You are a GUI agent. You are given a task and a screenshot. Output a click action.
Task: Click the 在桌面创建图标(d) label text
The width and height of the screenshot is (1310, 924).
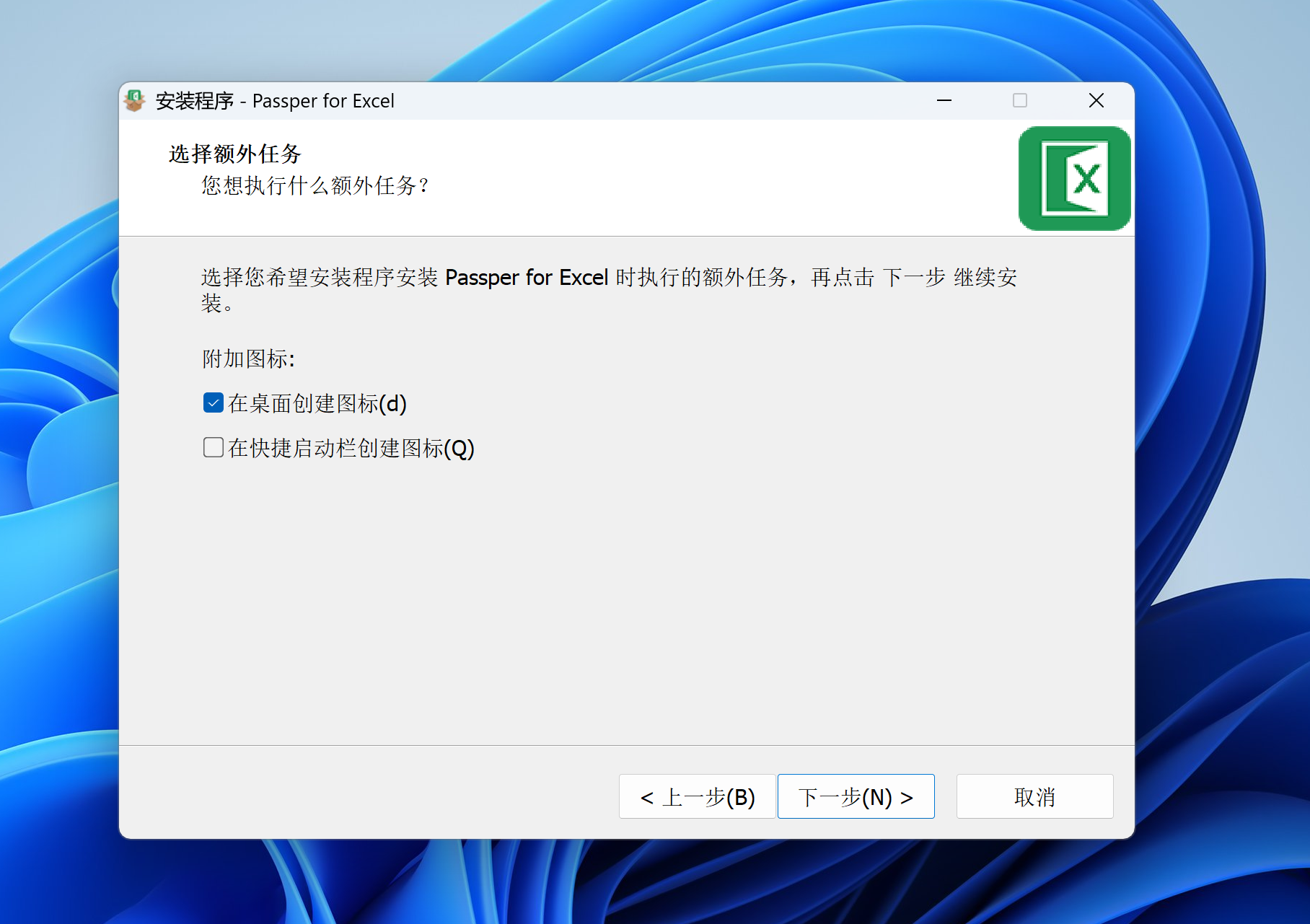click(x=317, y=404)
